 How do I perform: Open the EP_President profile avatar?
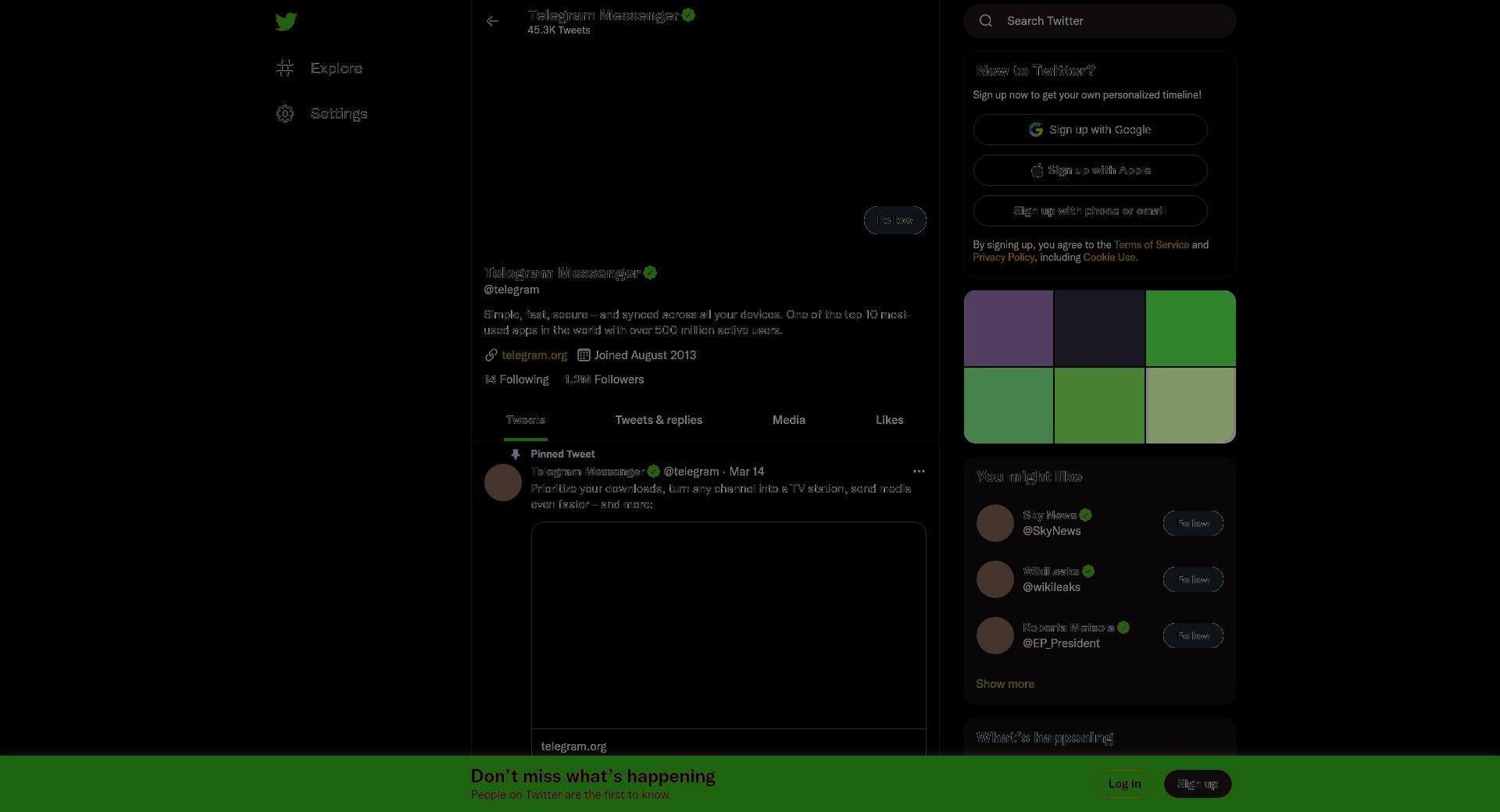click(x=995, y=636)
